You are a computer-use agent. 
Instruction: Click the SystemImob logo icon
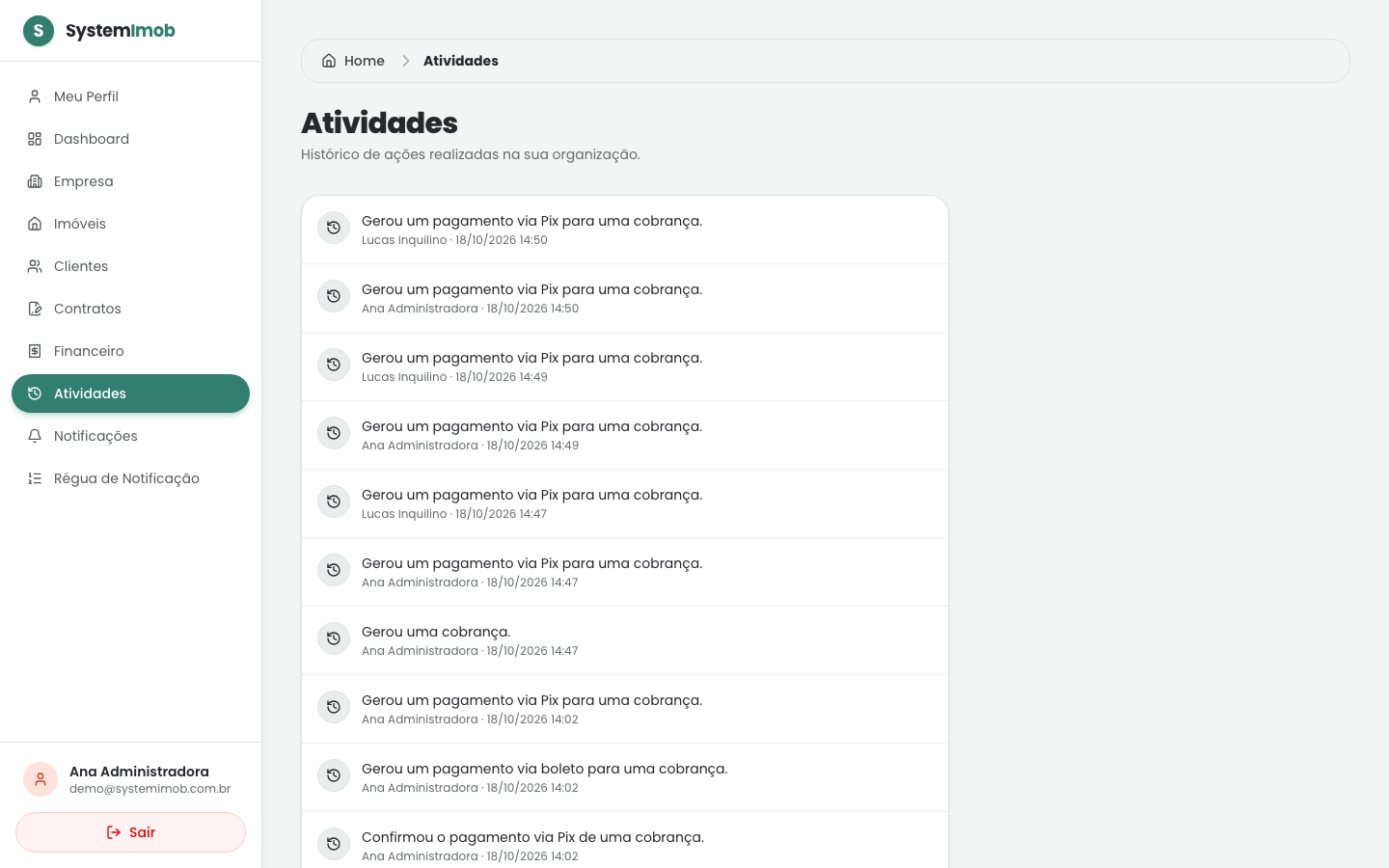click(x=39, y=31)
